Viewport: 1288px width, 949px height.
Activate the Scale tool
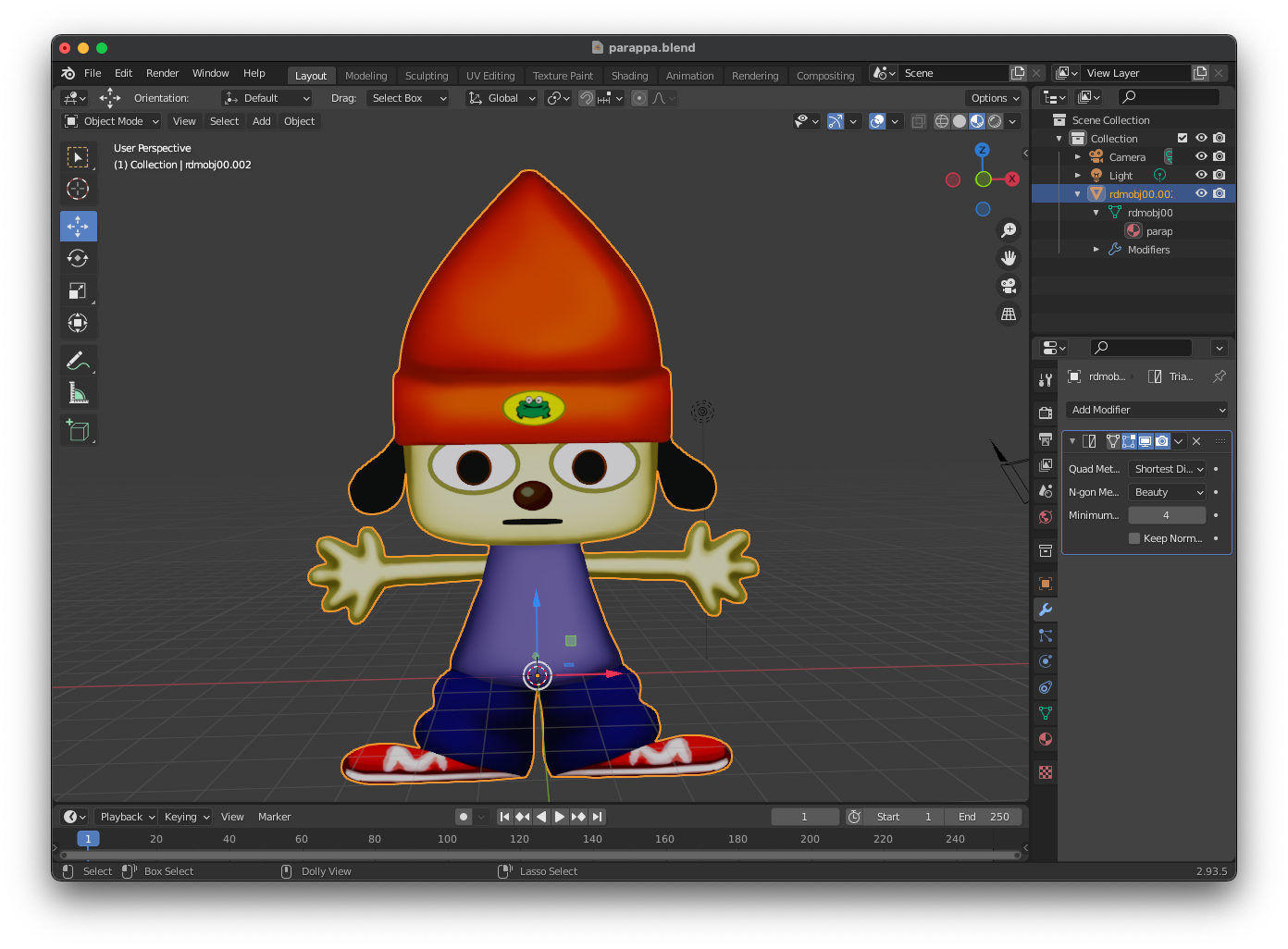click(x=78, y=290)
